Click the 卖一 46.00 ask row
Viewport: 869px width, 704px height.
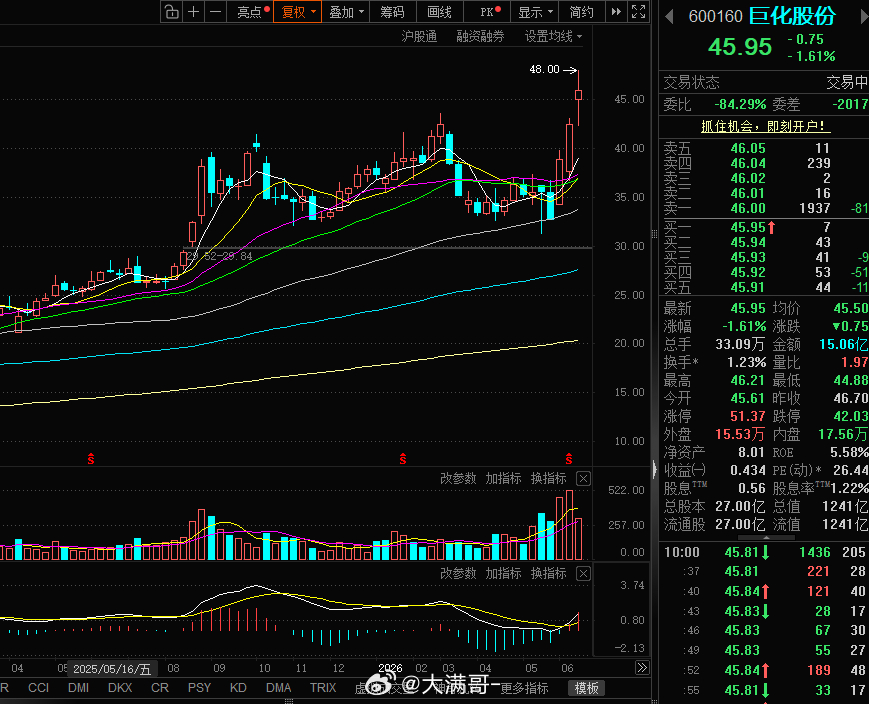764,208
